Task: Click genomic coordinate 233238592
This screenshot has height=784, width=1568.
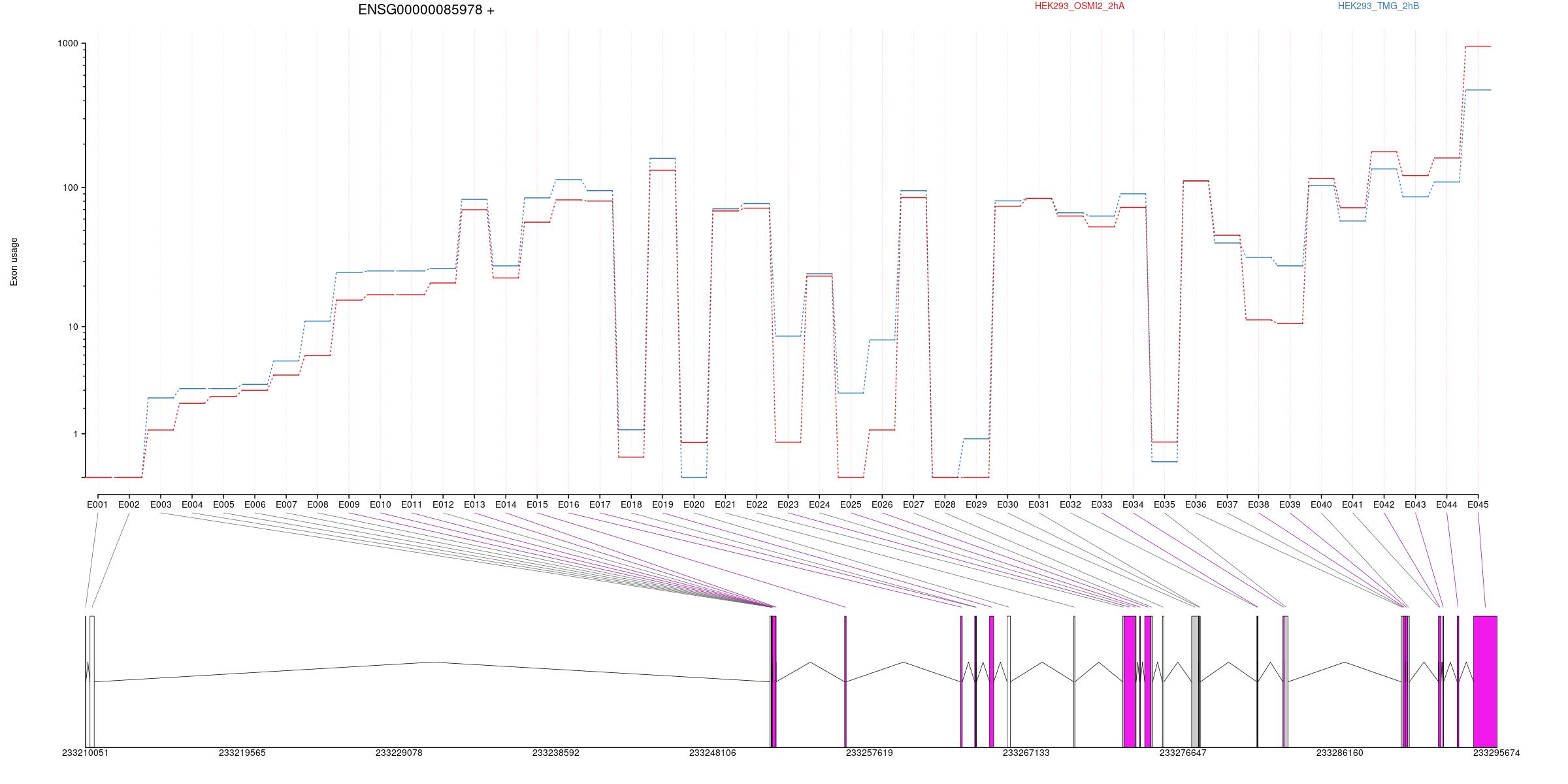Action: (556, 753)
